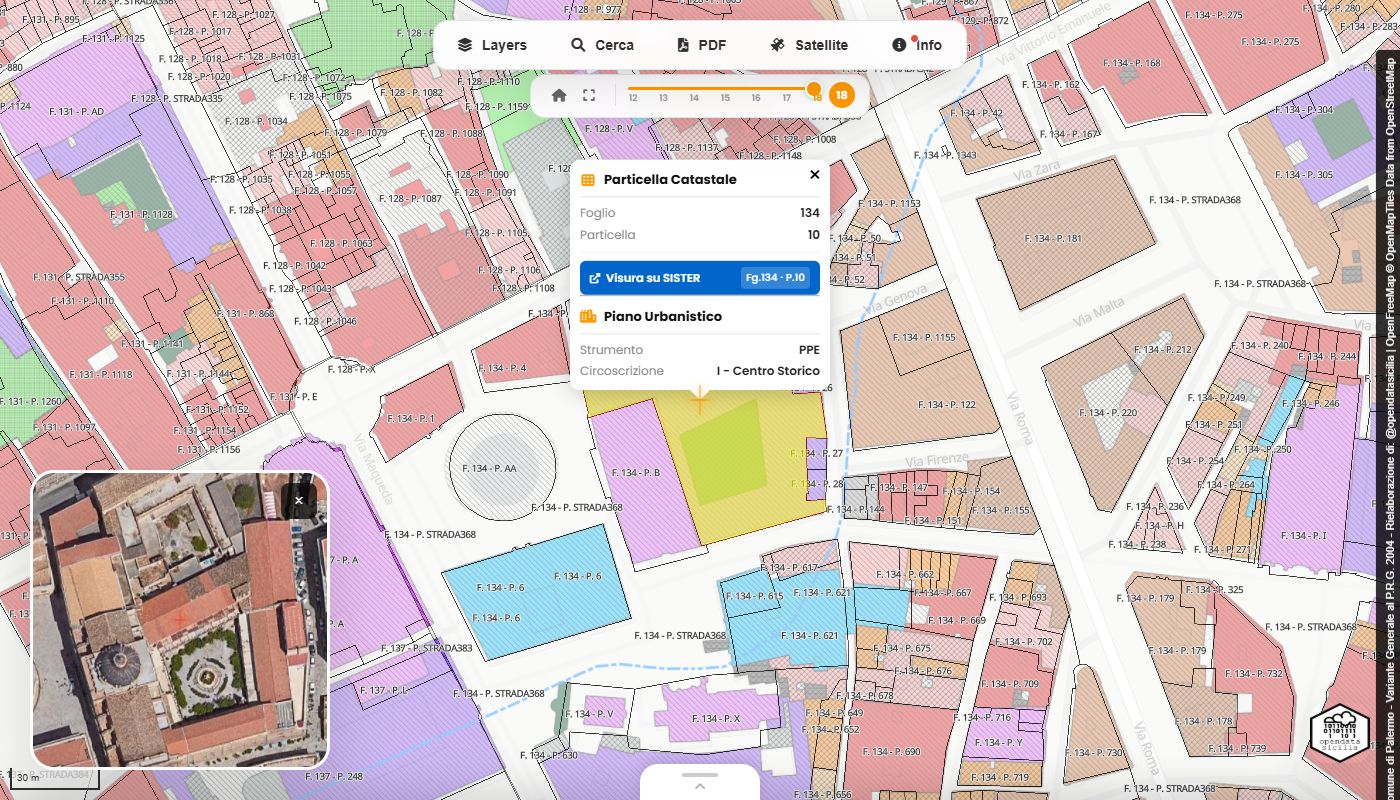1400x800 pixels.
Task: Click the Via Malta street label
Action: [x=1099, y=313]
